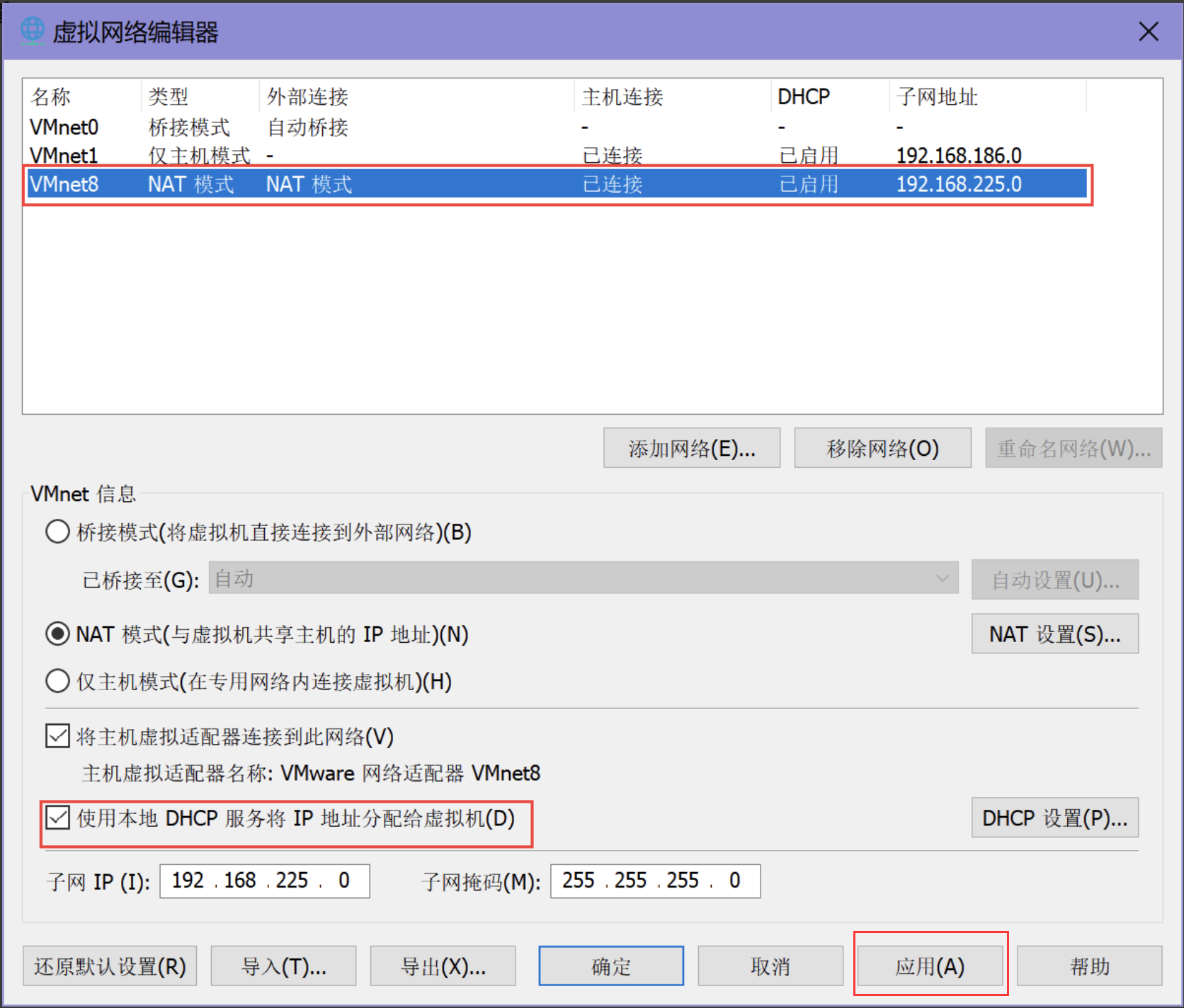Viewport: 1184px width, 1008px height.
Task: Click 桥接模式 type cell in VMnet0 row
Action: click(x=189, y=127)
